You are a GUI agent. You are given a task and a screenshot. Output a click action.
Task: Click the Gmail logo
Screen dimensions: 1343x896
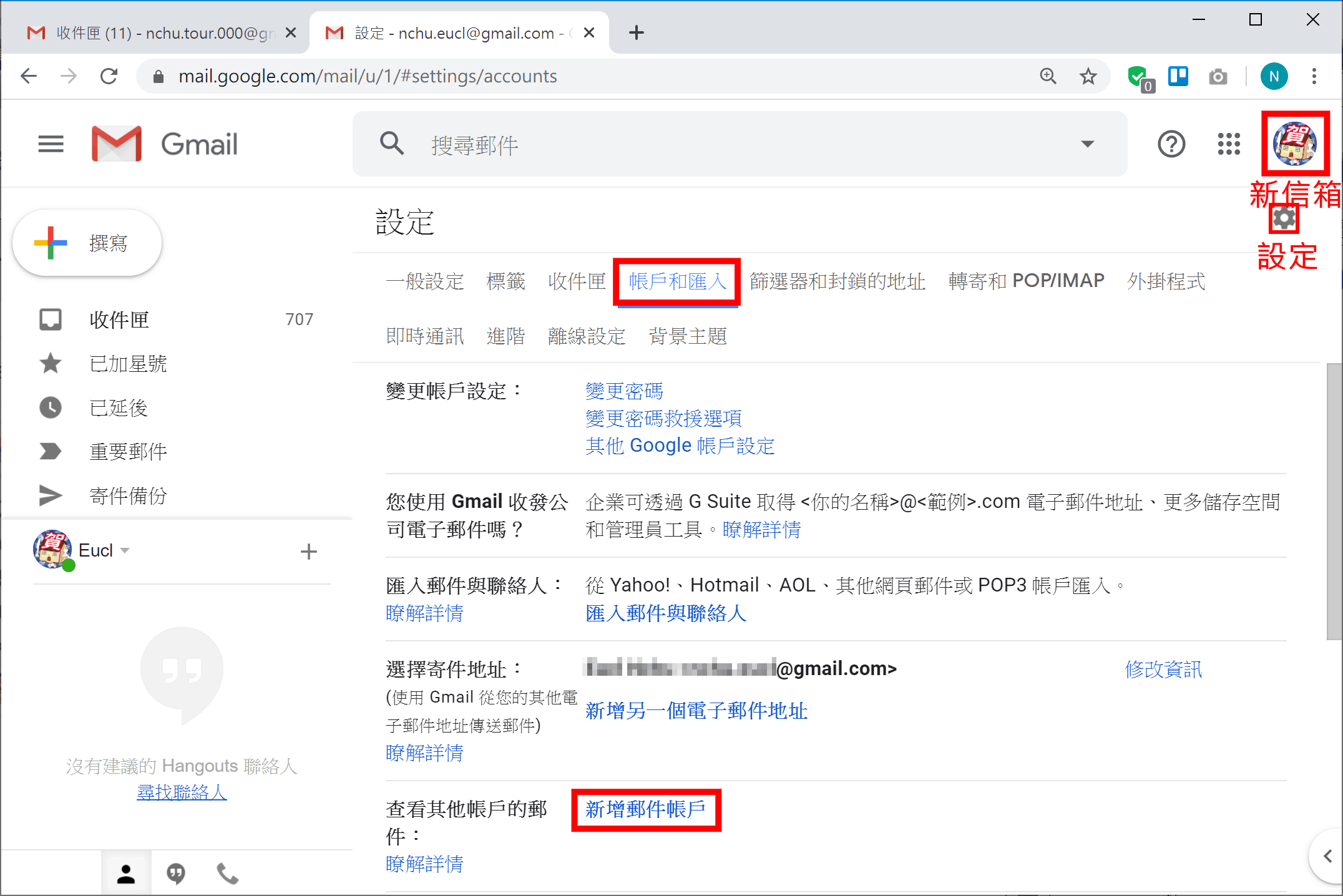coord(164,144)
